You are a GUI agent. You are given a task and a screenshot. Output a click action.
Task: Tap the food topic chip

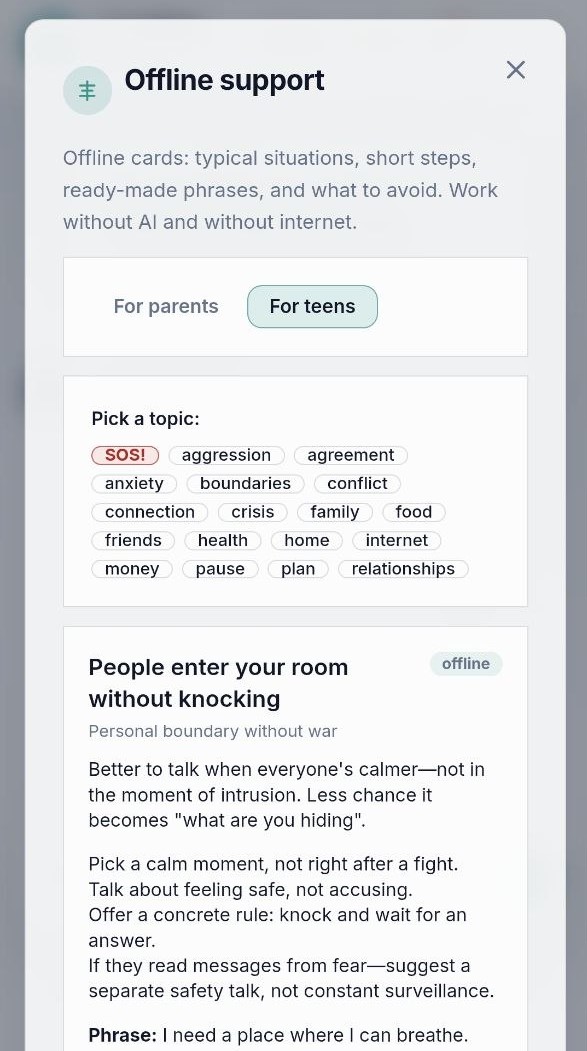(x=413, y=512)
